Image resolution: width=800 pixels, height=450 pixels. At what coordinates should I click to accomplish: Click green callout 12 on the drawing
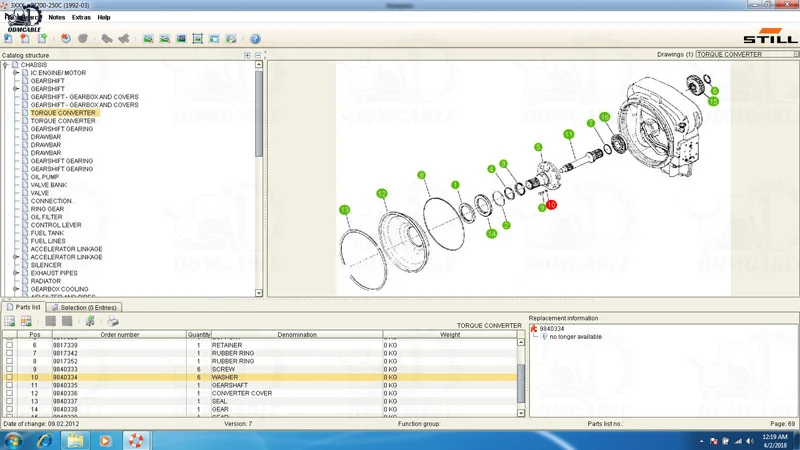[x=382, y=193]
